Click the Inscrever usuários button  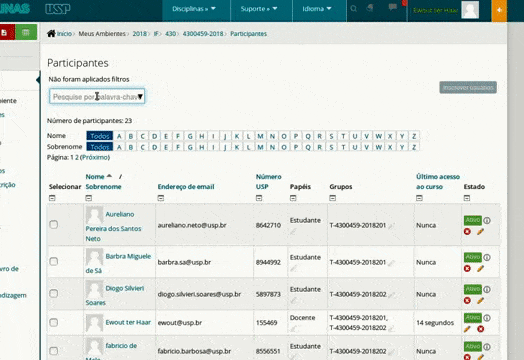pyautogui.click(x=468, y=88)
